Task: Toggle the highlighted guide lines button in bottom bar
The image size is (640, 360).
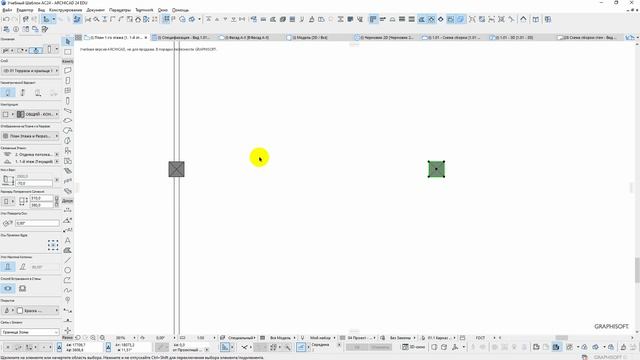Action: tap(224, 347)
